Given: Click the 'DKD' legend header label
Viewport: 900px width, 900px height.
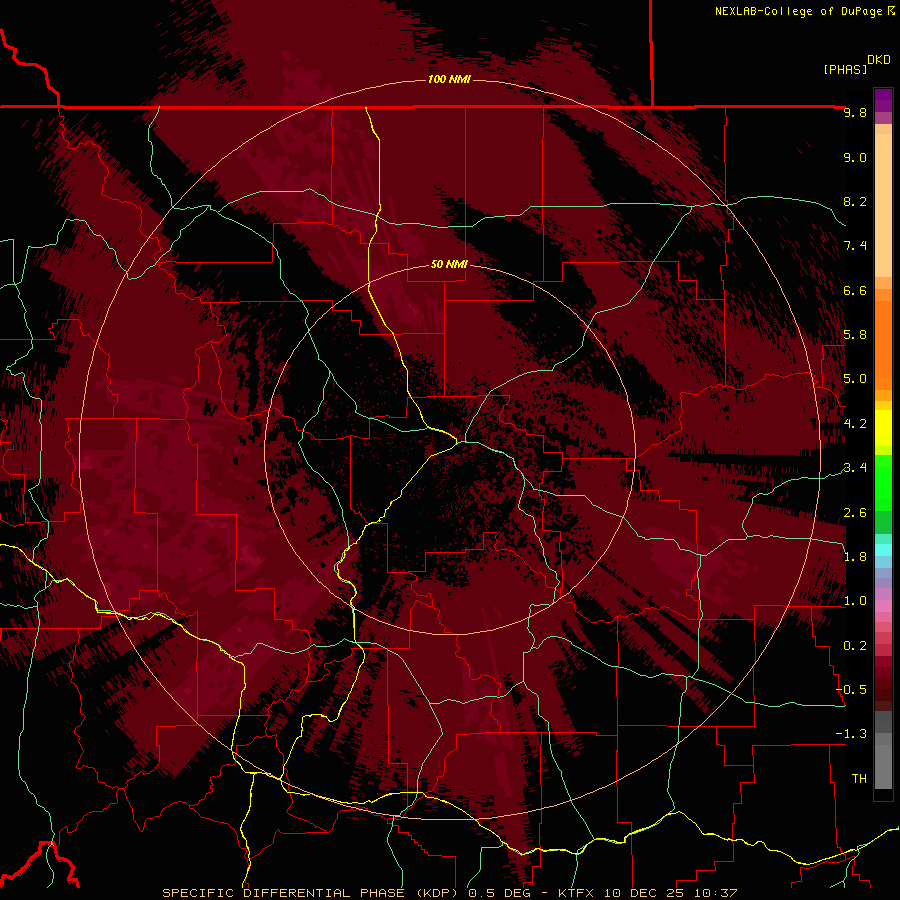Looking at the screenshot, I should pos(879,60).
